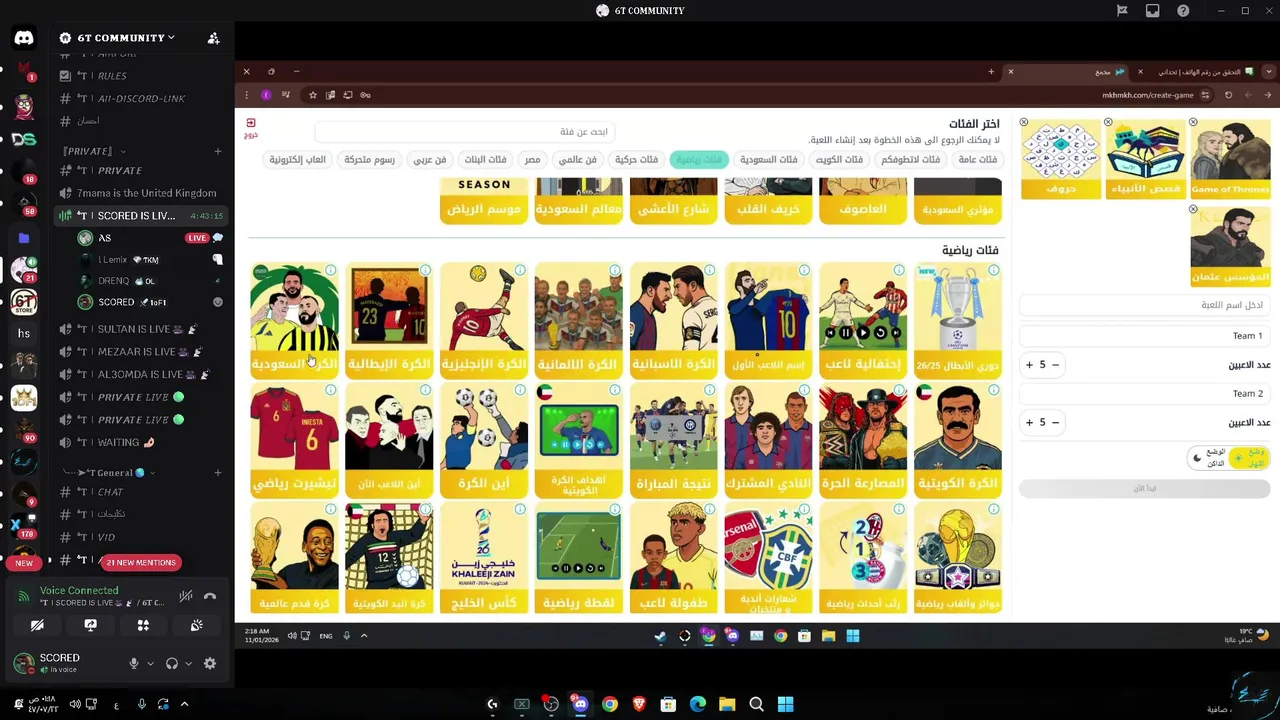Select the فئات عامة category tab
Image resolution: width=1280 pixels, height=720 pixels.
977,159
